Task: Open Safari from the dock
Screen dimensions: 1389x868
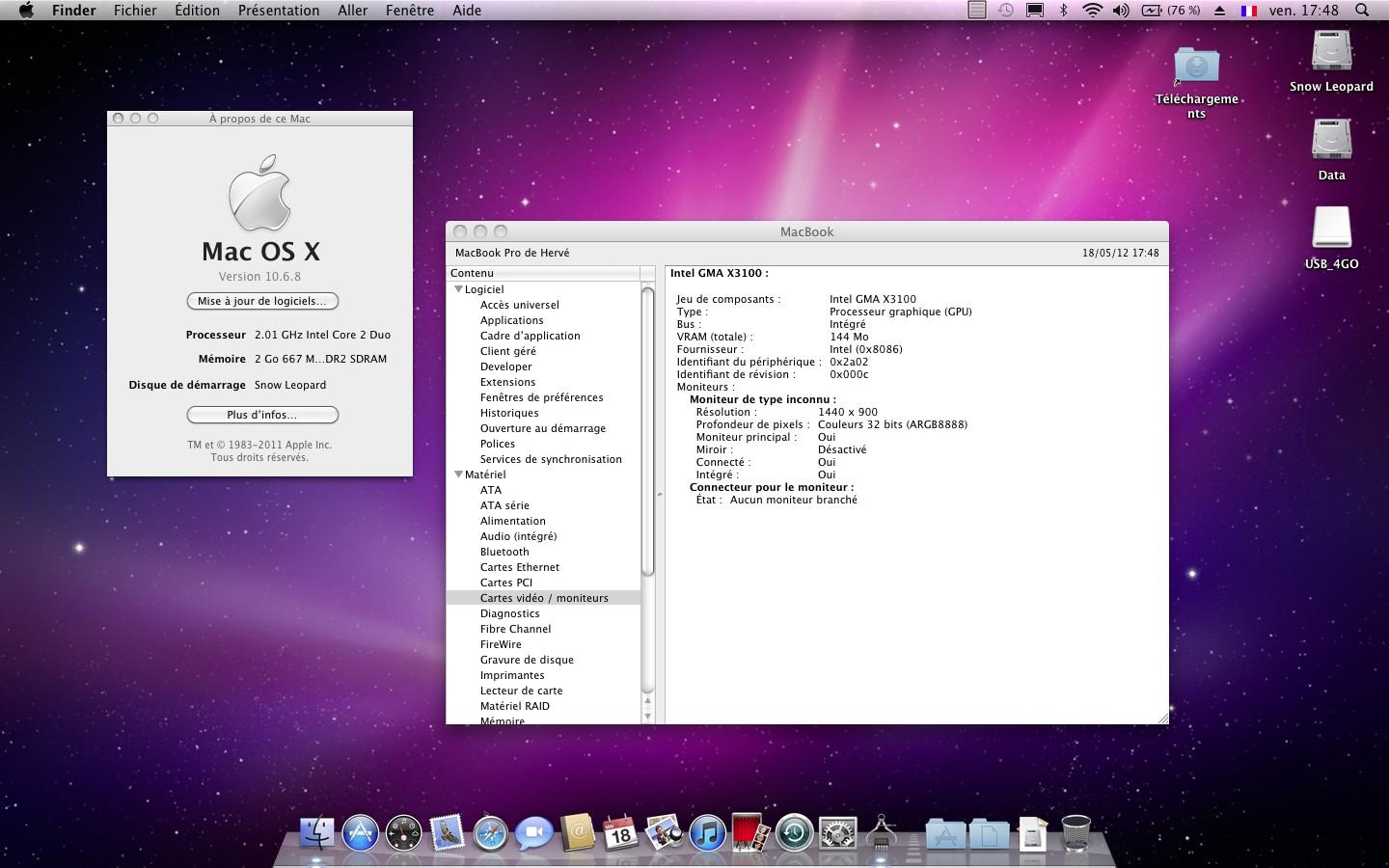Action: coord(490,833)
